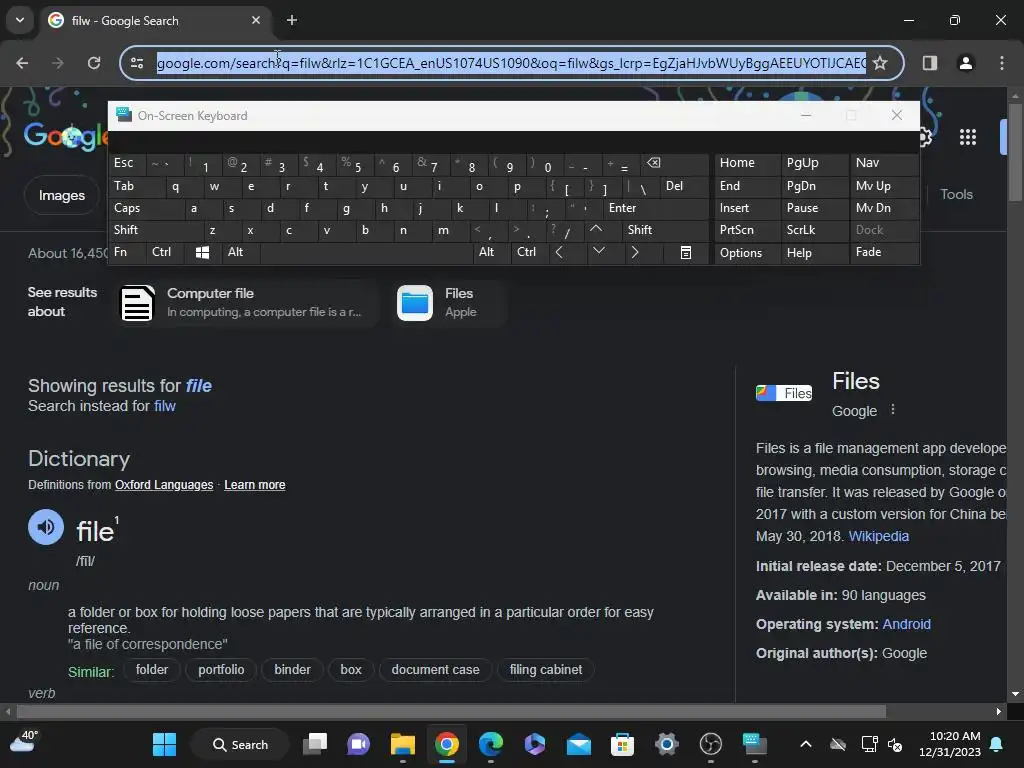The height and width of the screenshot is (768, 1024).
Task: Click the Files app logo thumbnail
Action: [x=784, y=393]
